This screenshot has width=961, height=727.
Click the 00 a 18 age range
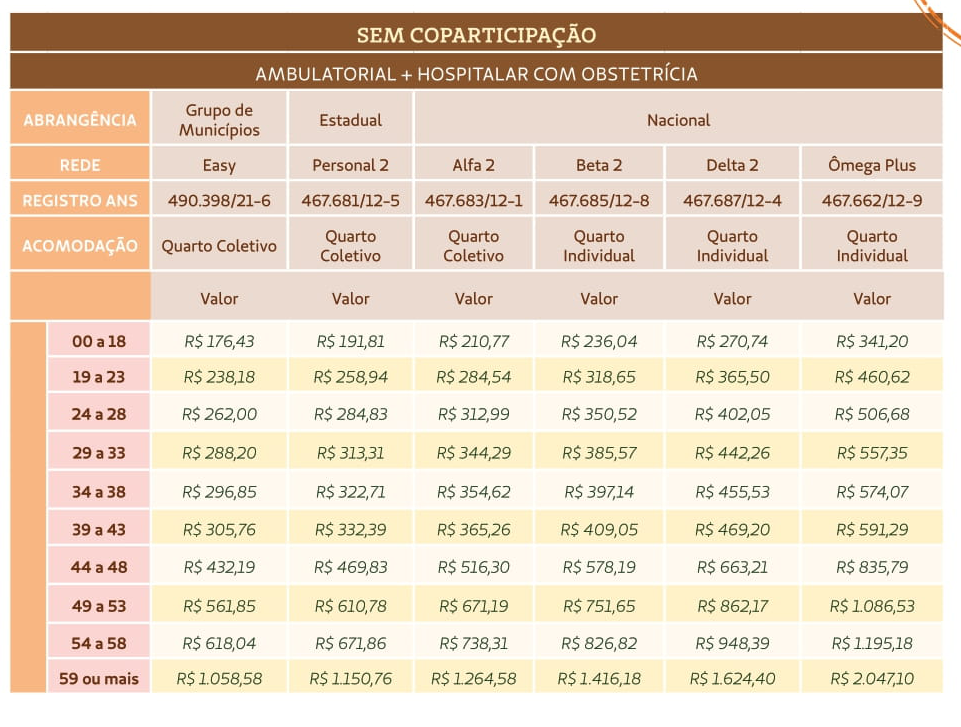(x=99, y=341)
